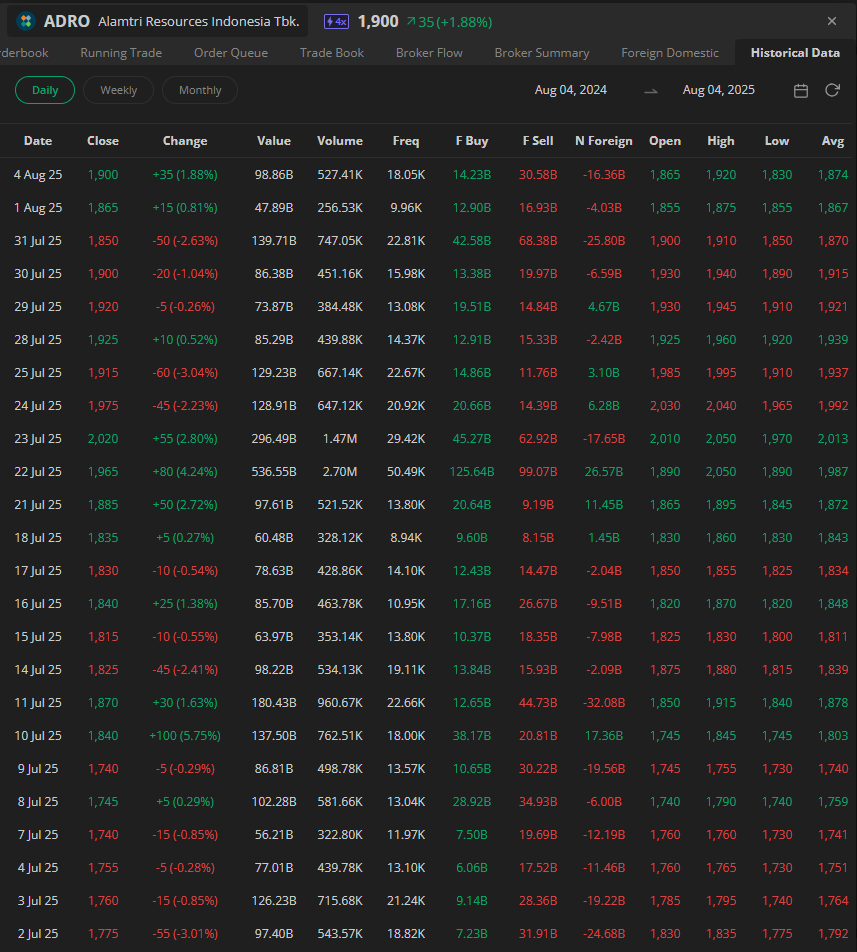
Task: Click the 4x leverage badge
Action: coord(336,22)
